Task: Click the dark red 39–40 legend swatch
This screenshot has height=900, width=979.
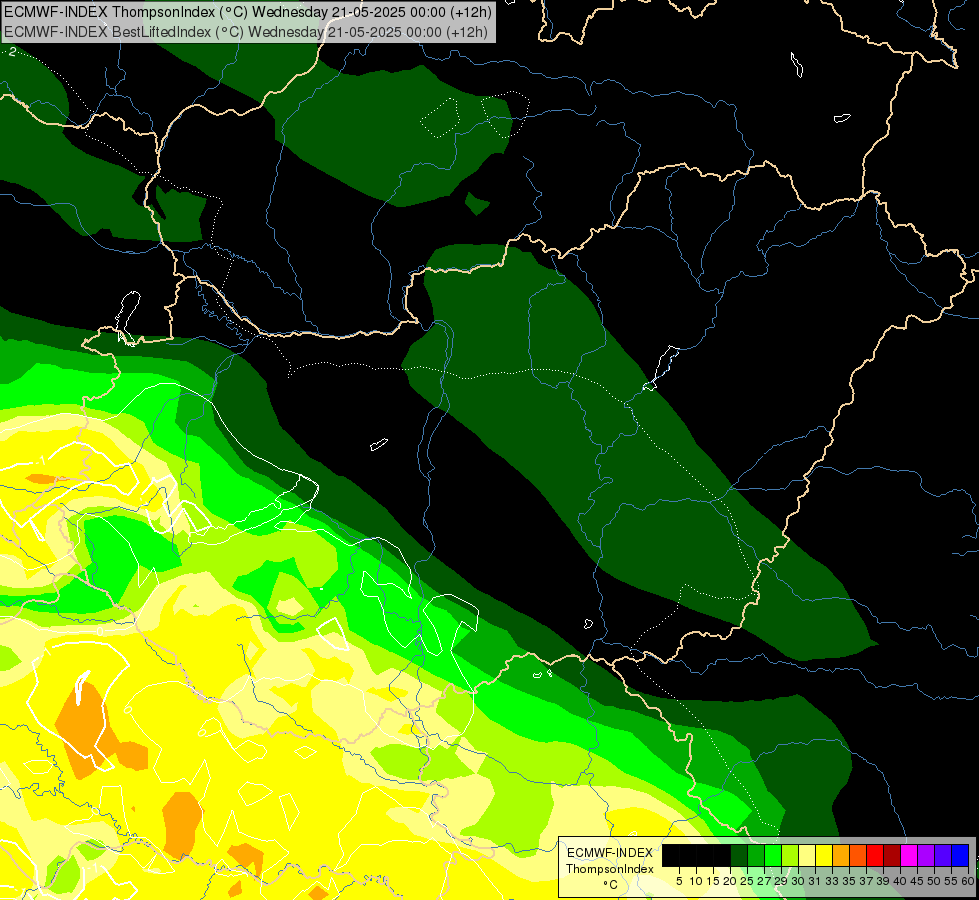Action: [x=892, y=855]
